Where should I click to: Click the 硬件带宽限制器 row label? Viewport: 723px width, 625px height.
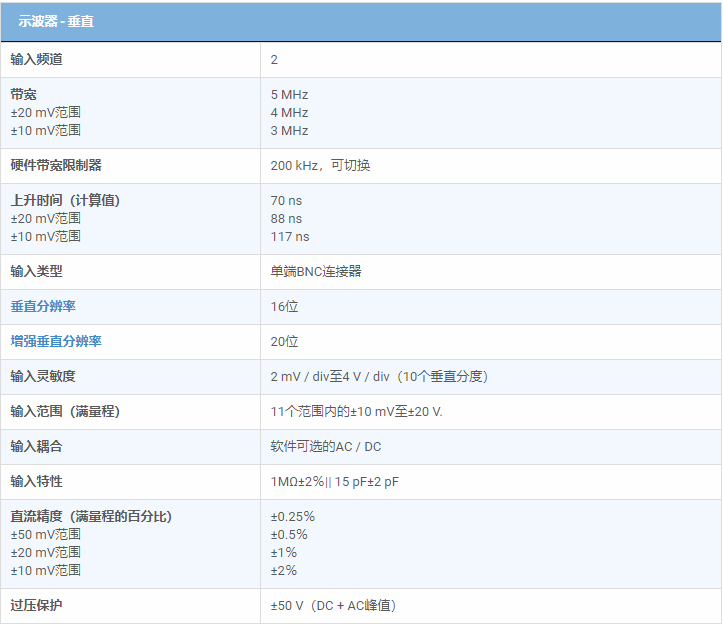pyautogui.click(x=56, y=165)
